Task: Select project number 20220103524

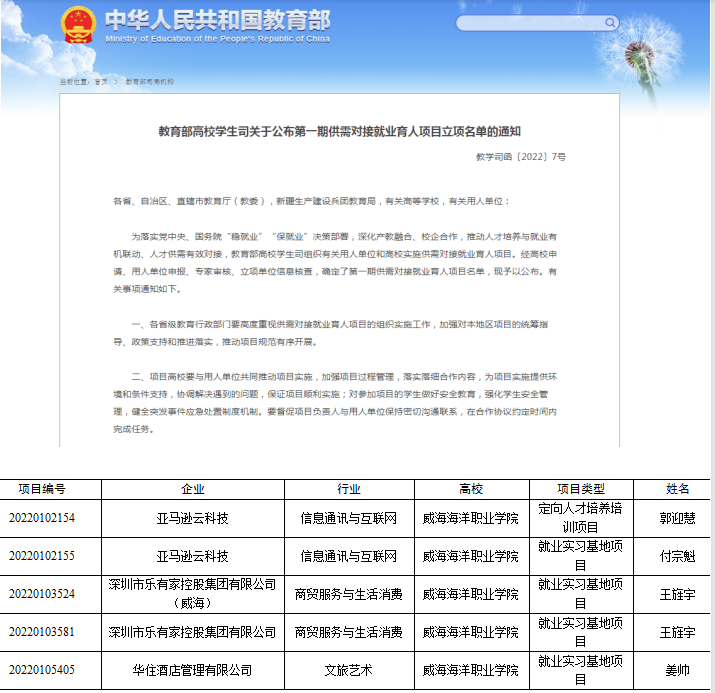Action: point(41,594)
